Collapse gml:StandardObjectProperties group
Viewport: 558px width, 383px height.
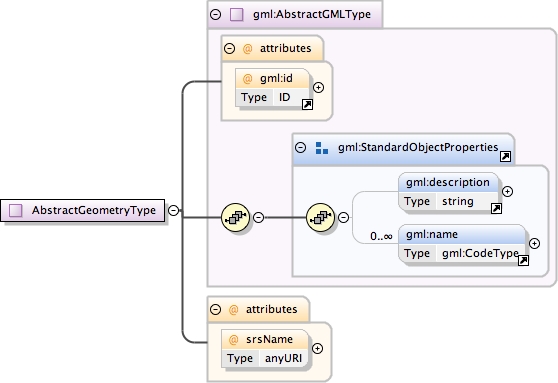301,147
